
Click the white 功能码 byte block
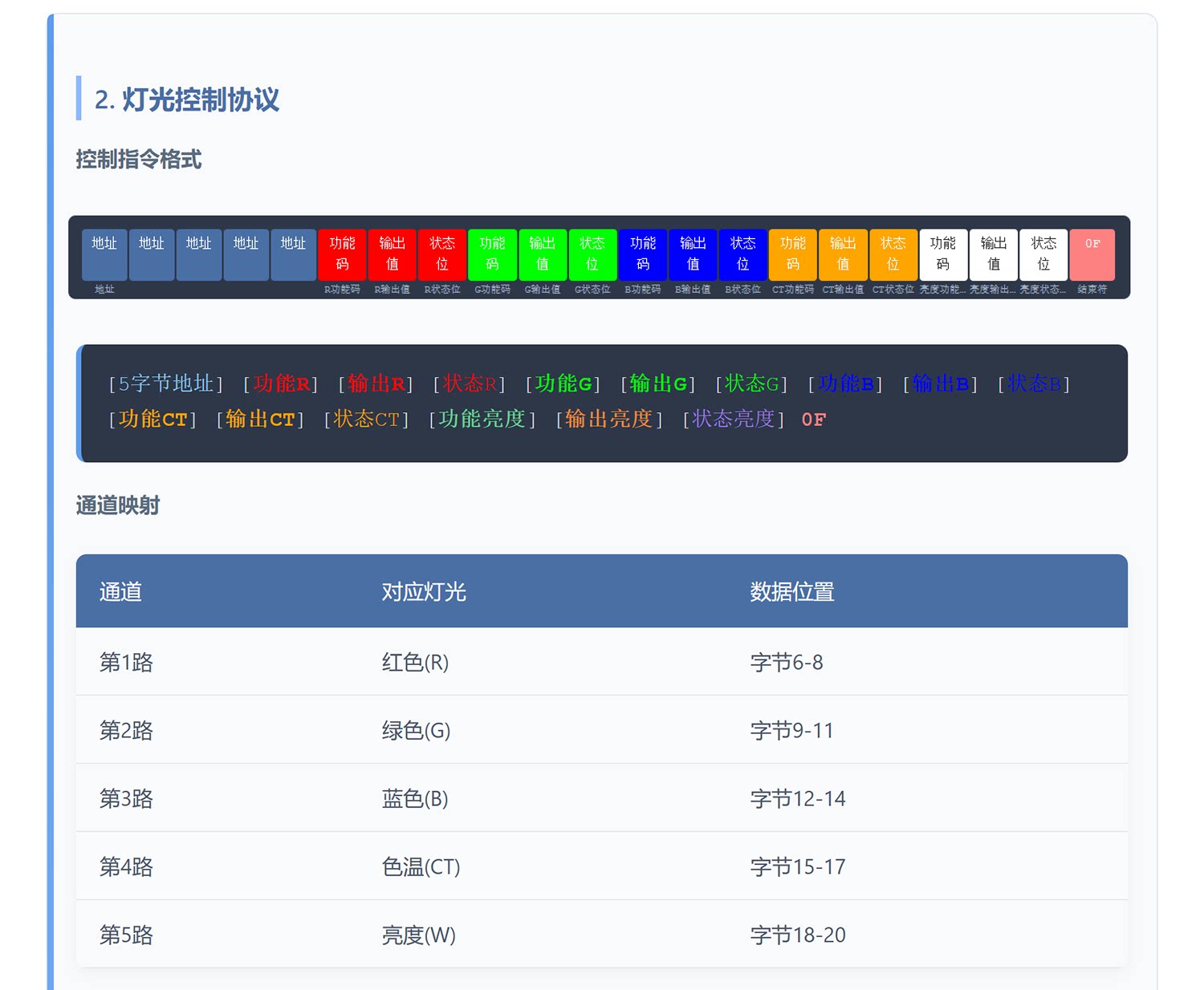click(x=943, y=254)
